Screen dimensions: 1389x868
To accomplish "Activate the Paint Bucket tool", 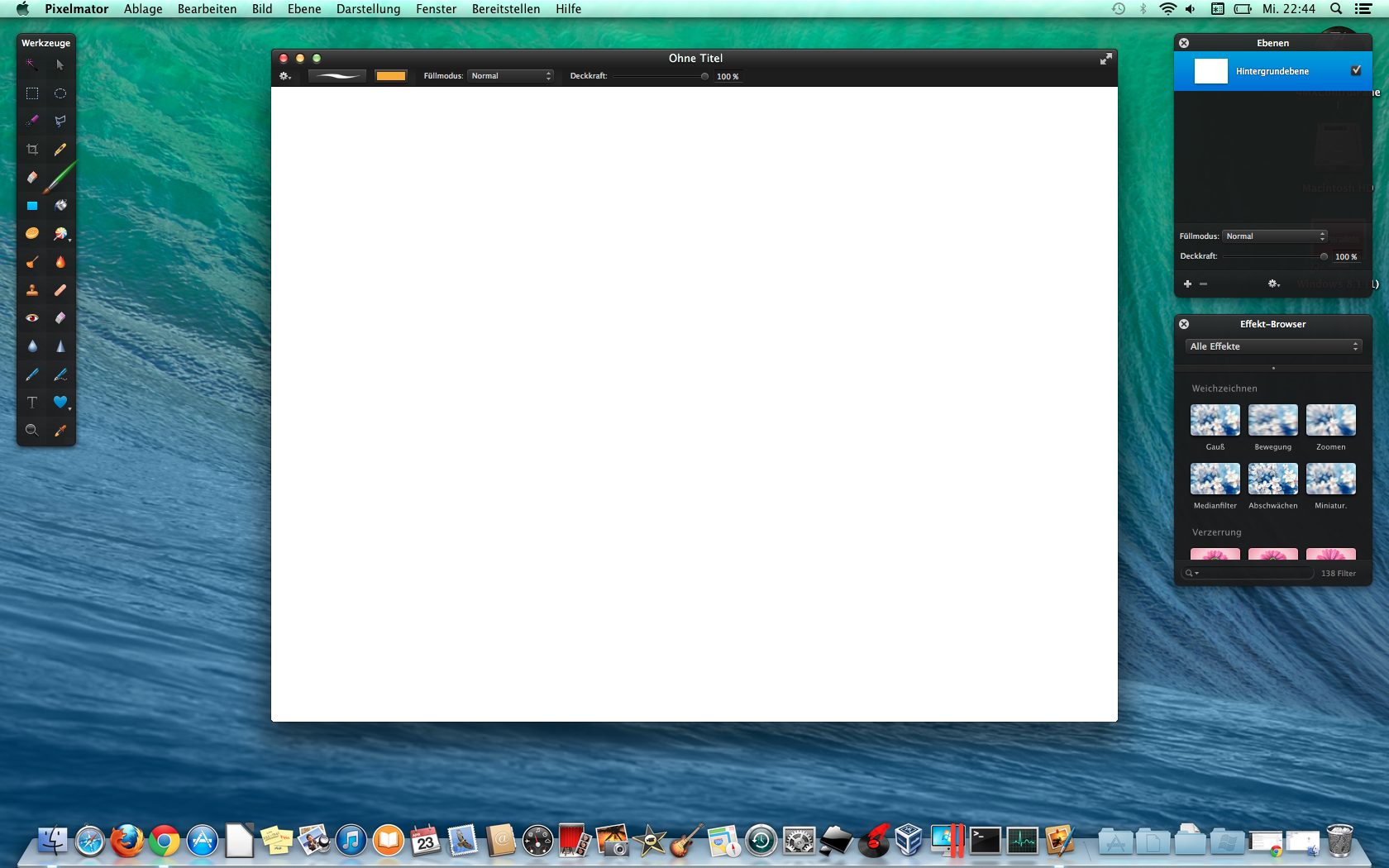I will pyautogui.click(x=60, y=206).
